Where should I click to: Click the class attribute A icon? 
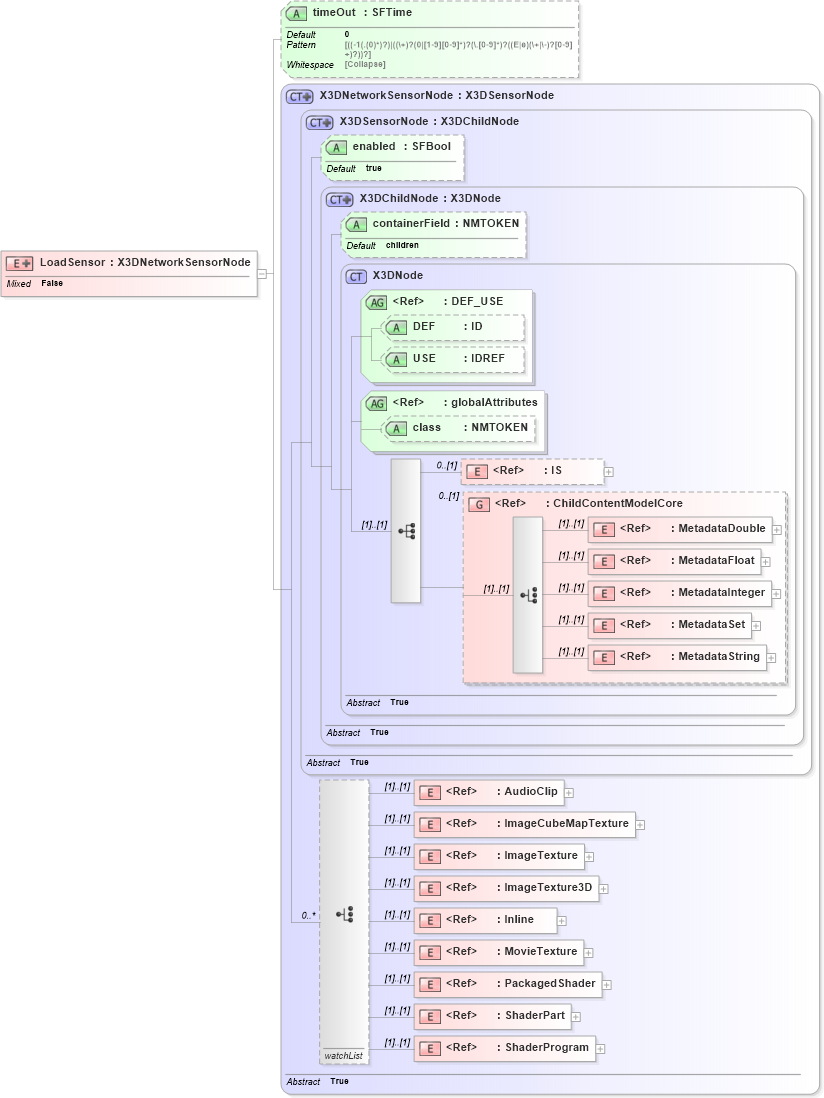tap(396, 429)
